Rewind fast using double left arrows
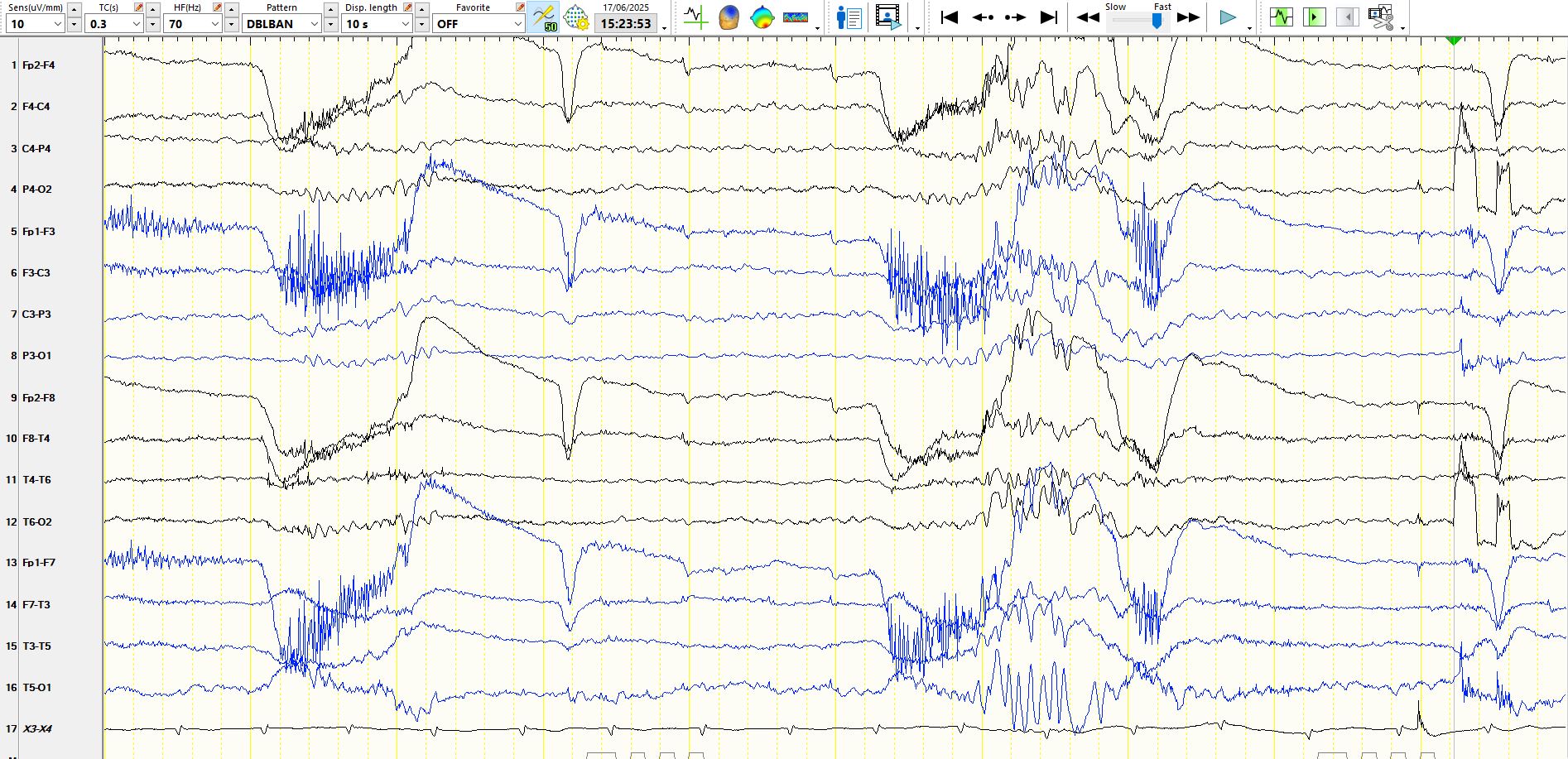 [1088, 17]
